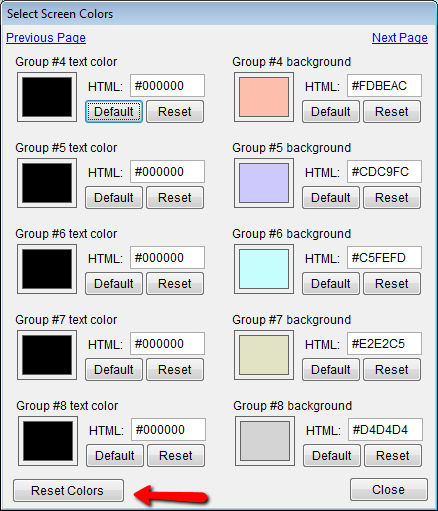The width and height of the screenshot is (438, 511).
Task: Set Group #5 background to Default
Action: tap(331, 198)
